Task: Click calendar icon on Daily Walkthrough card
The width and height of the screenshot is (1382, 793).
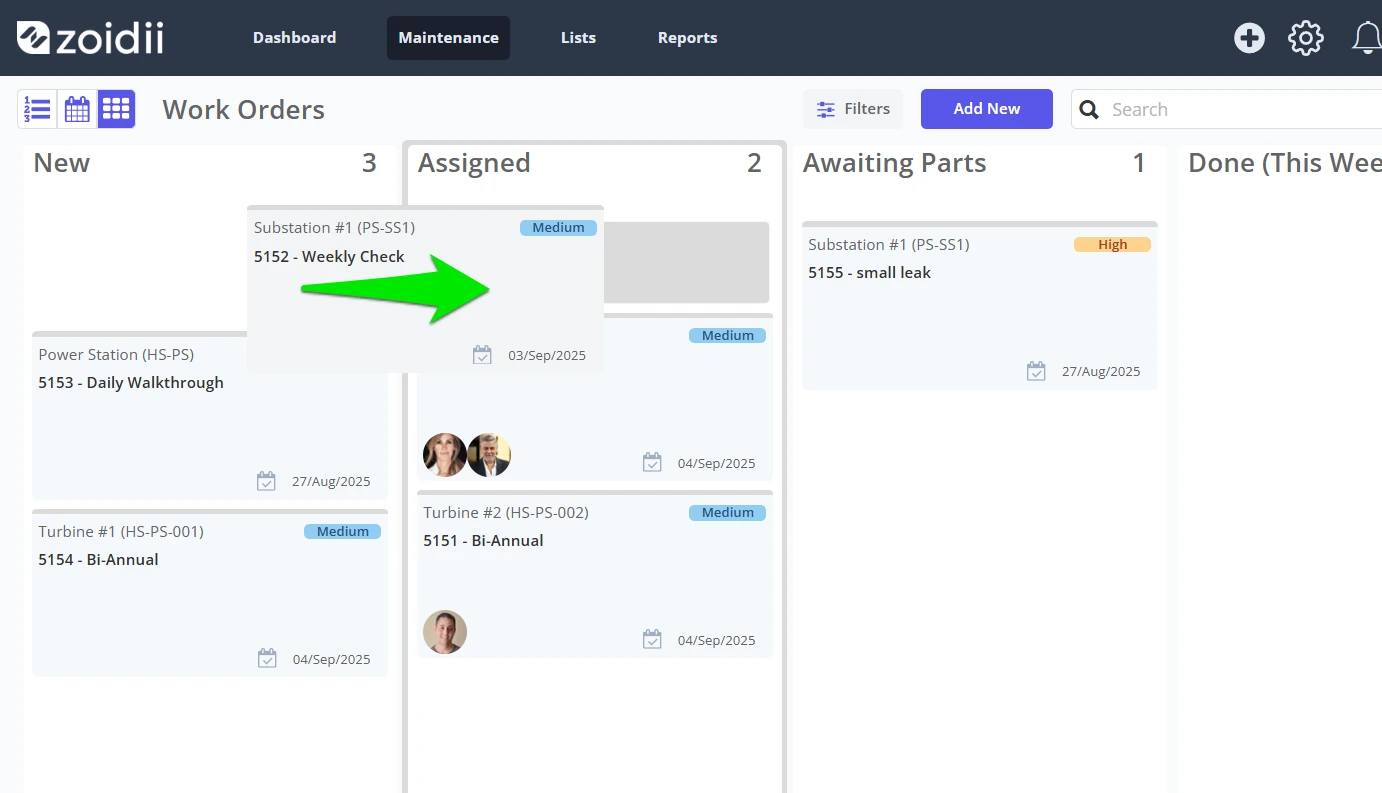Action: (x=266, y=481)
